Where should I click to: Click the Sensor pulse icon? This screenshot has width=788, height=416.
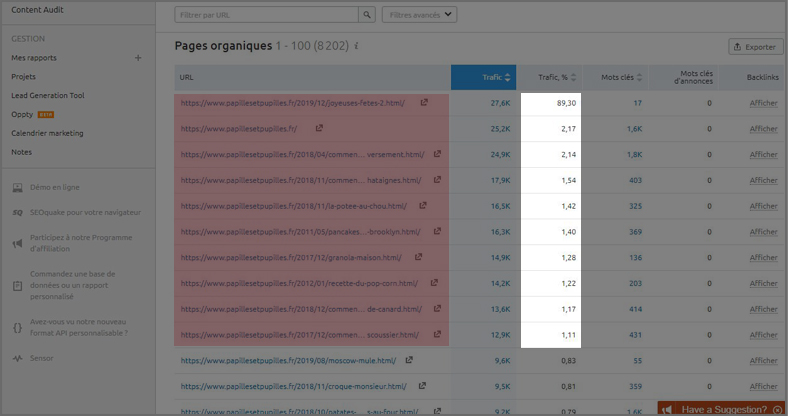(18, 358)
